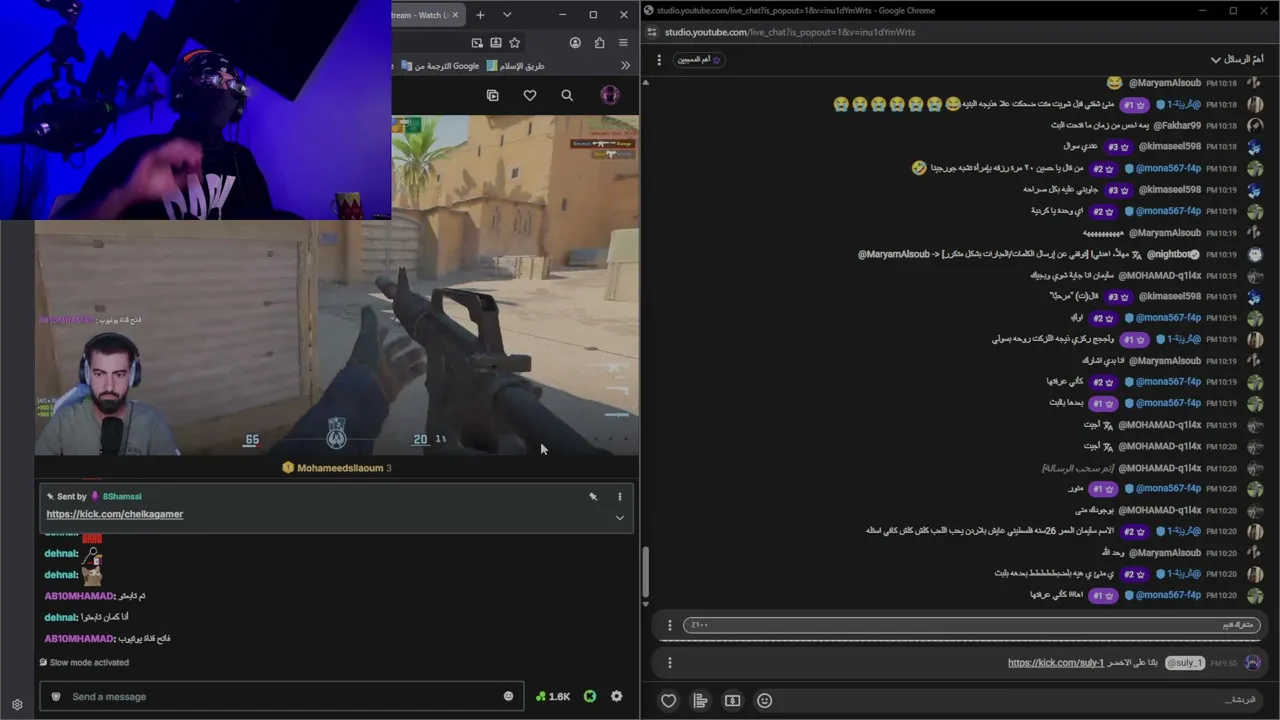This screenshot has height=720, width=1280.
Task: Open the Kick user profile avatar
Action: 609,95
